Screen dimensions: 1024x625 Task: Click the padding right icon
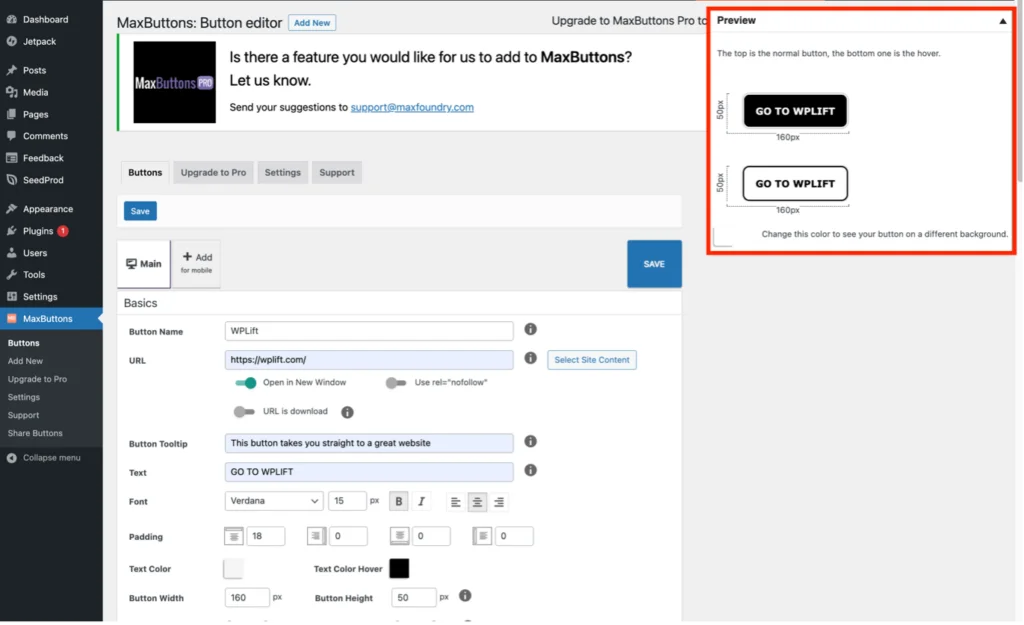click(x=316, y=536)
